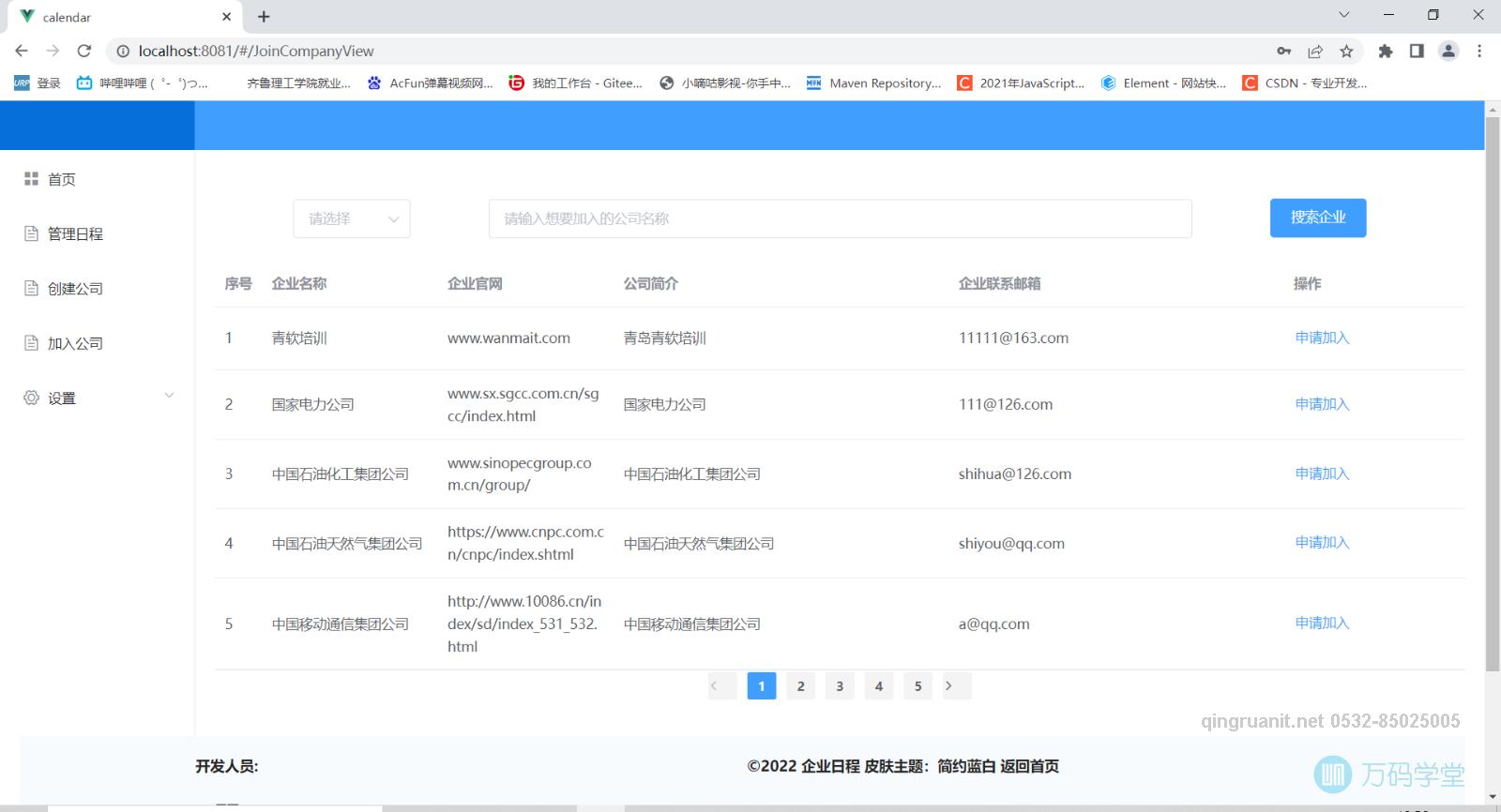Open the password key icon in address bar
The image size is (1501, 812).
pyautogui.click(x=1284, y=51)
